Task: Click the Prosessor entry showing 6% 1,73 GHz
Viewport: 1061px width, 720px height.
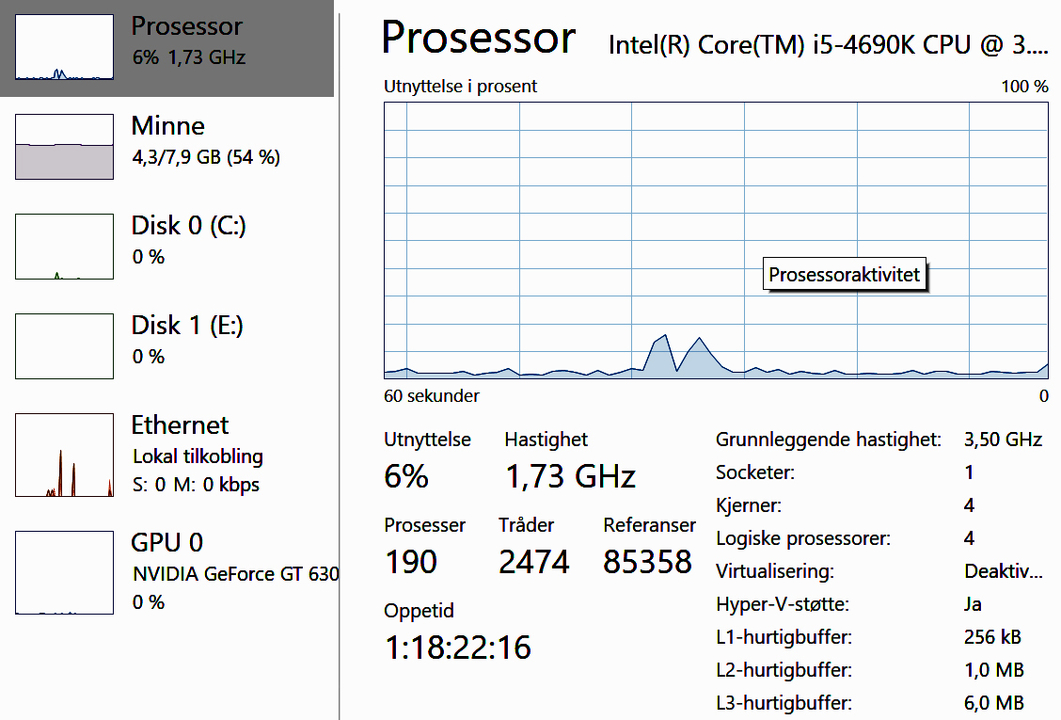Action: 167,48
